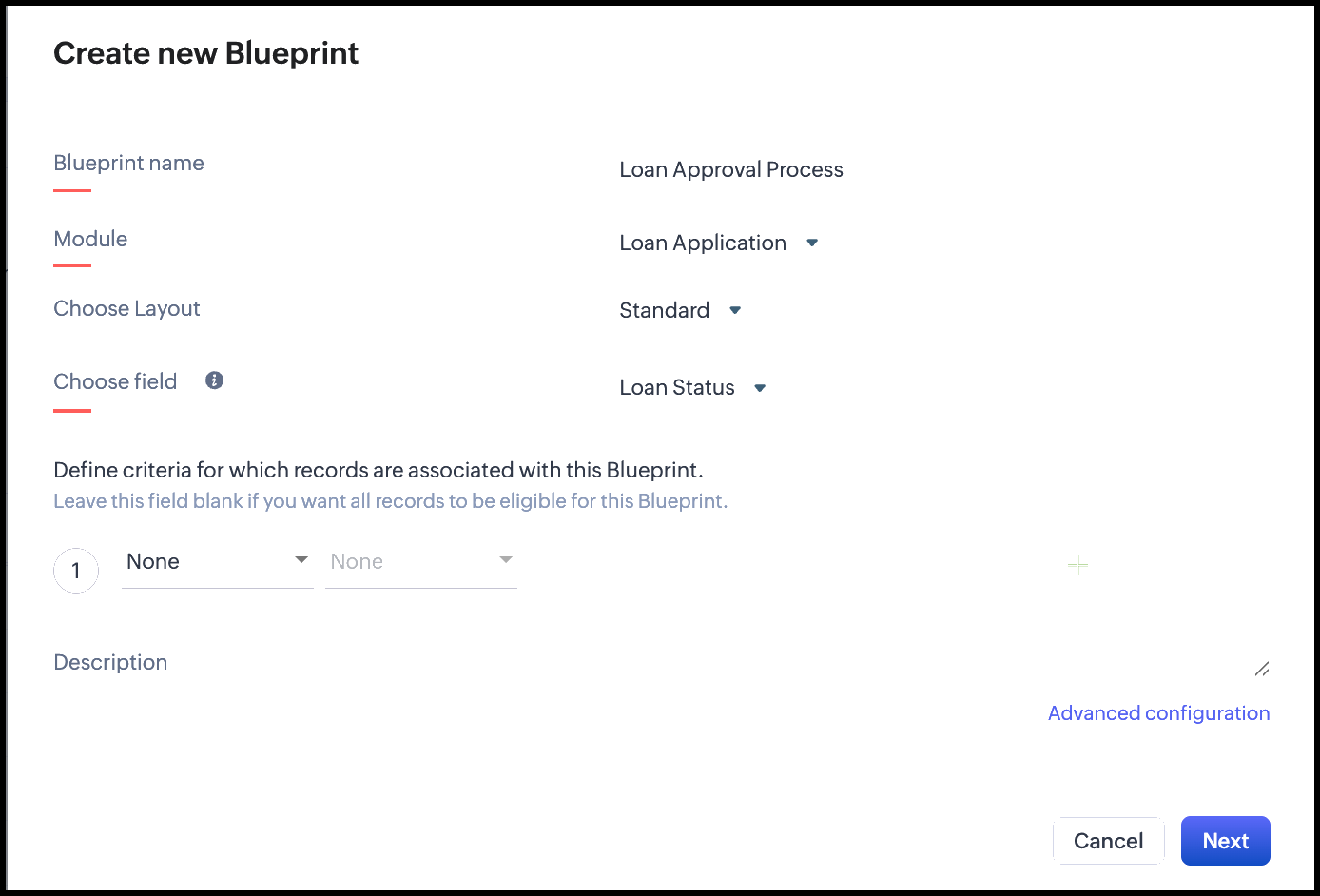Viewport: 1320px width, 896px height.
Task: Click the criteria row number 1 circle
Action: point(76,571)
